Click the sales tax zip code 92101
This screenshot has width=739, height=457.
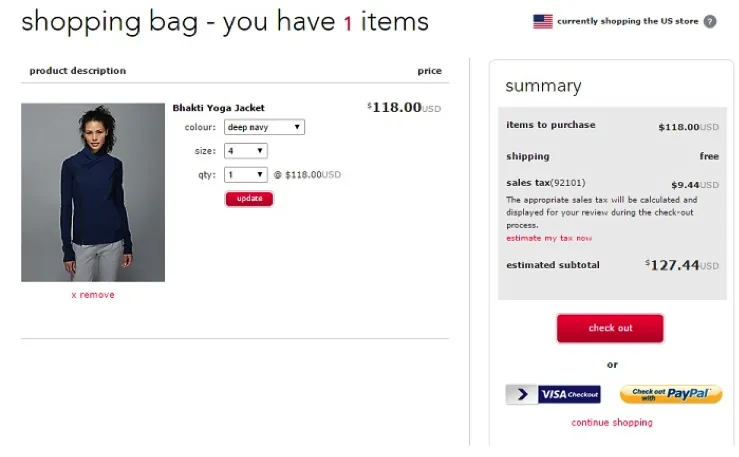(568, 183)
